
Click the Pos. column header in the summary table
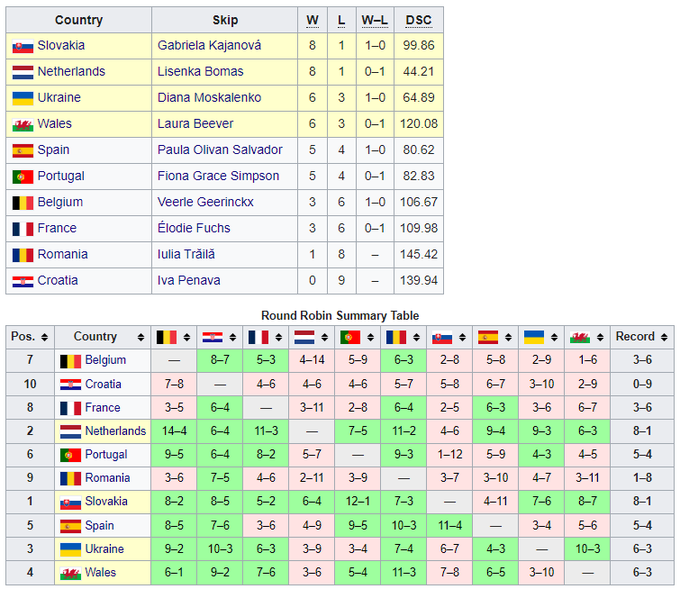pyautogui.click(x=23, y=337)
